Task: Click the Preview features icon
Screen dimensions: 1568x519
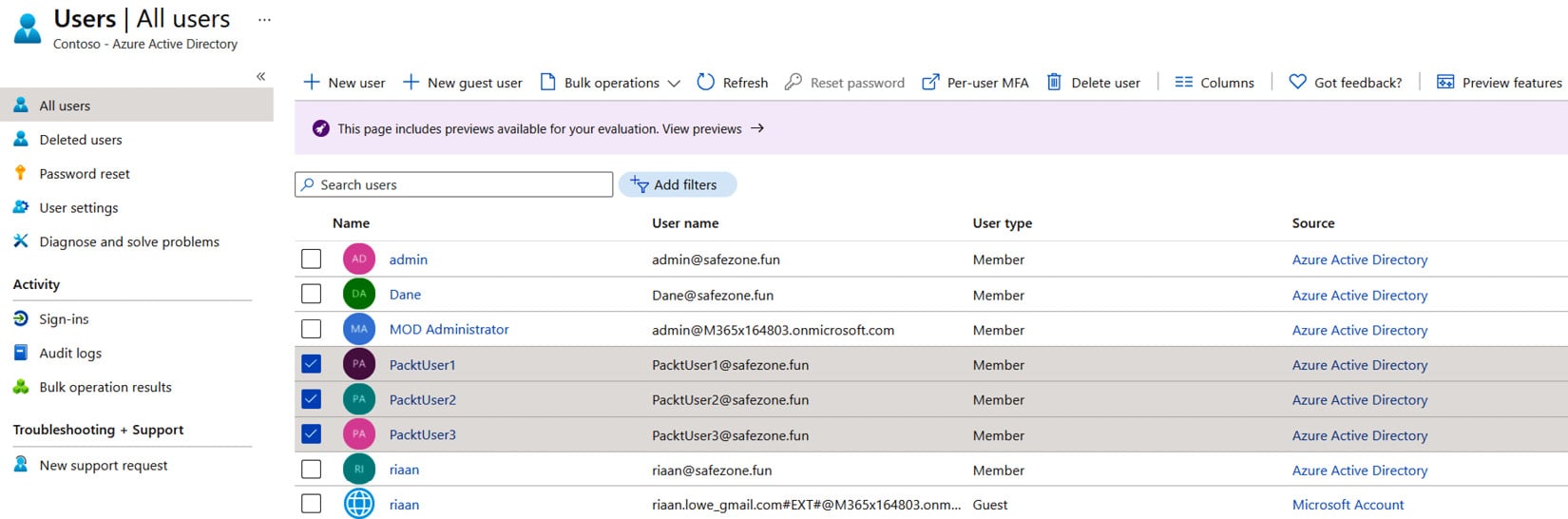Action: (1445, 83)
